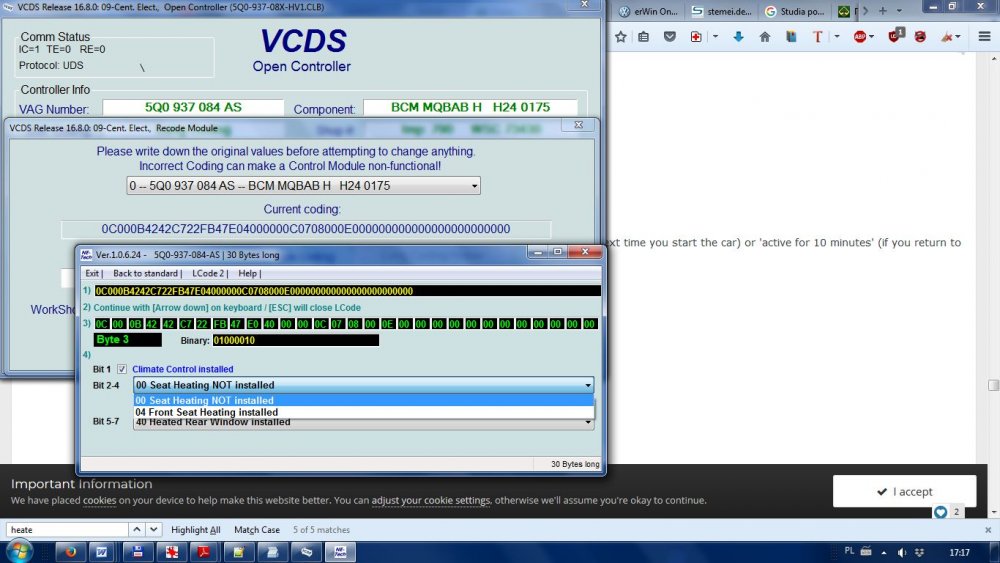Click the blue books library toolbar icon
Viewport: 1000px width, 563px height.
point(791,37)
